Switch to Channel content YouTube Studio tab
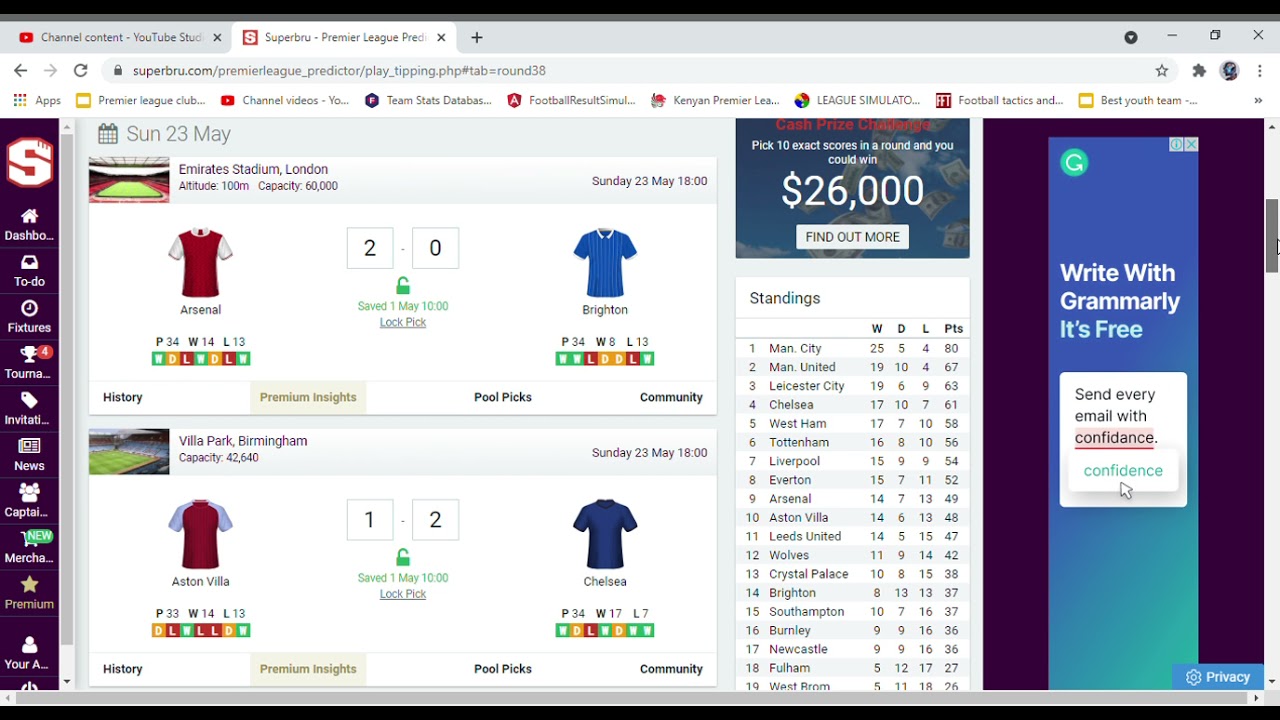The width and height of the screenshot is (1280, 720). click(120, 38)
